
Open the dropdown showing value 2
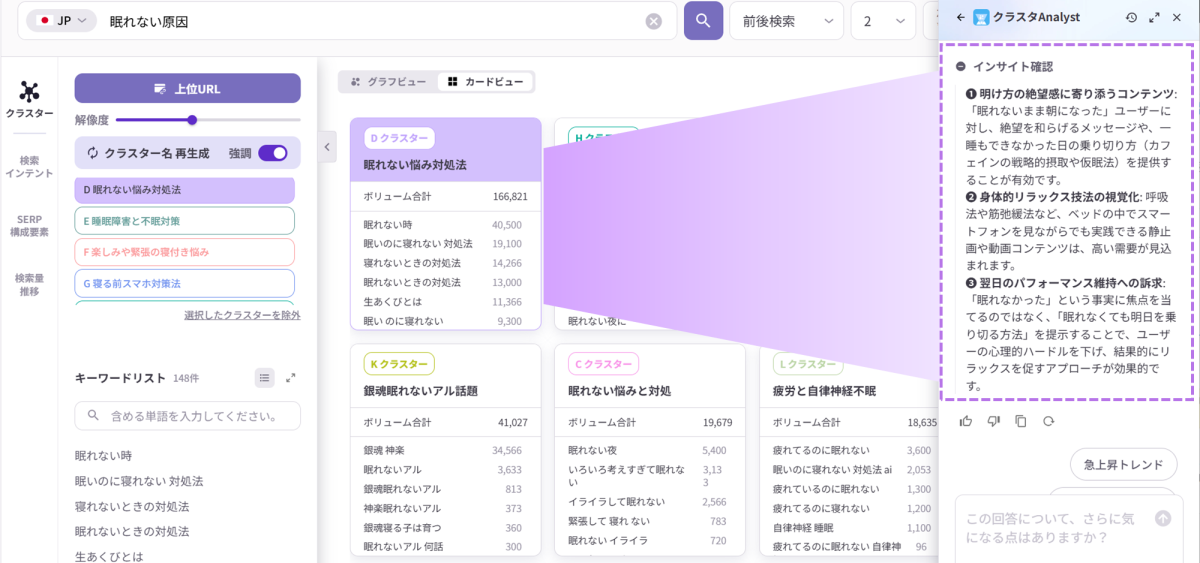coord(883,21)
